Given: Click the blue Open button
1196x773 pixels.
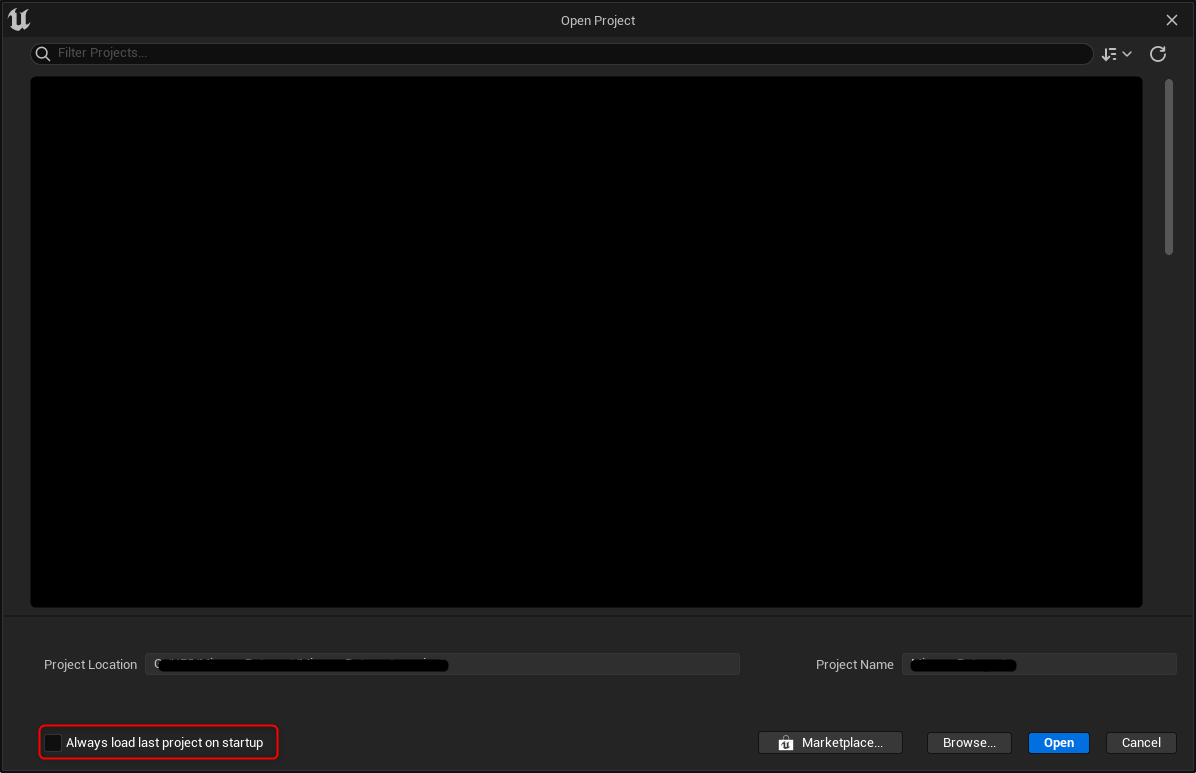Looking at the screenshot, I should 1059,742.
